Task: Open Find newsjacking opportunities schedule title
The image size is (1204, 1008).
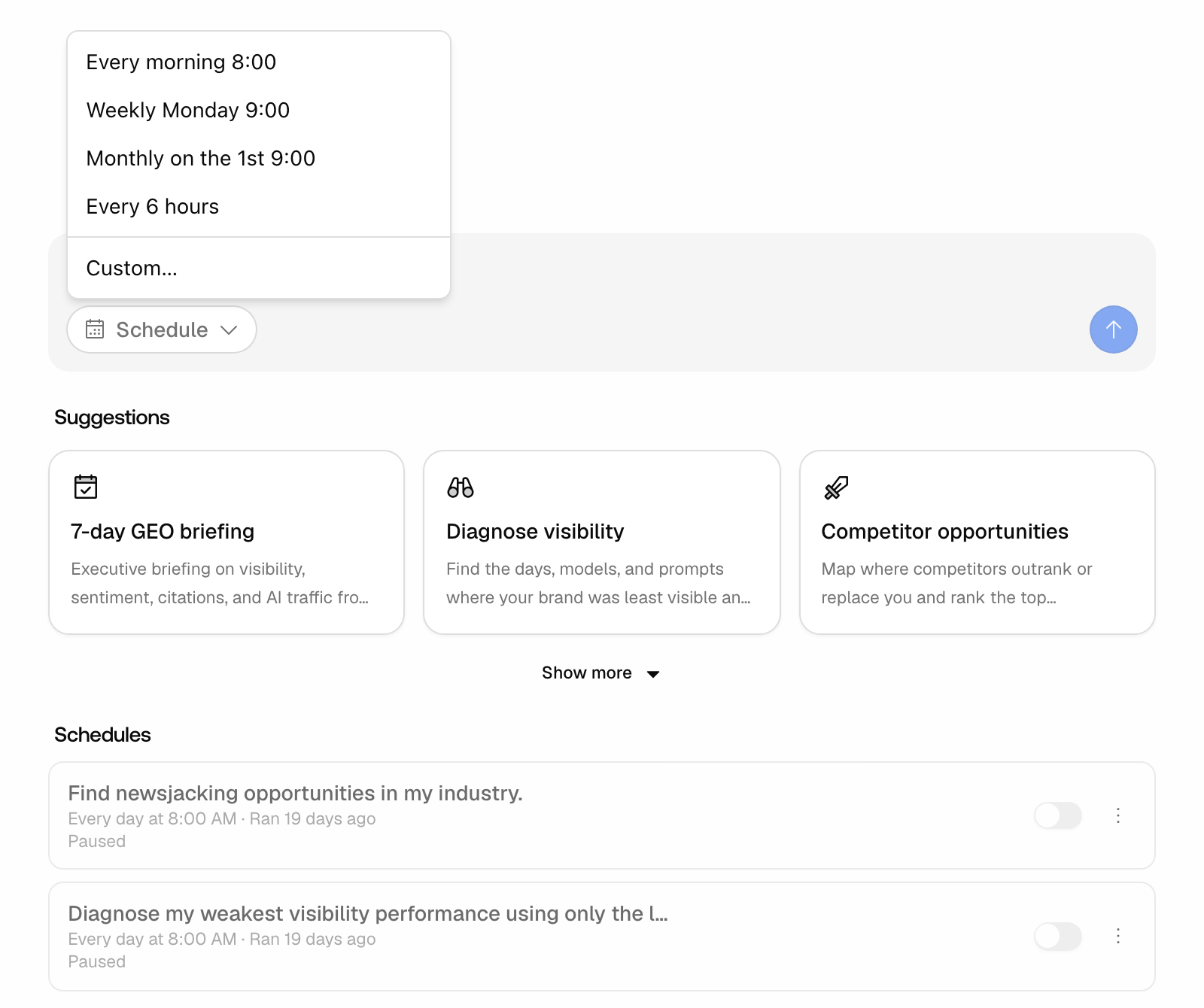Action: coord(295,793)
